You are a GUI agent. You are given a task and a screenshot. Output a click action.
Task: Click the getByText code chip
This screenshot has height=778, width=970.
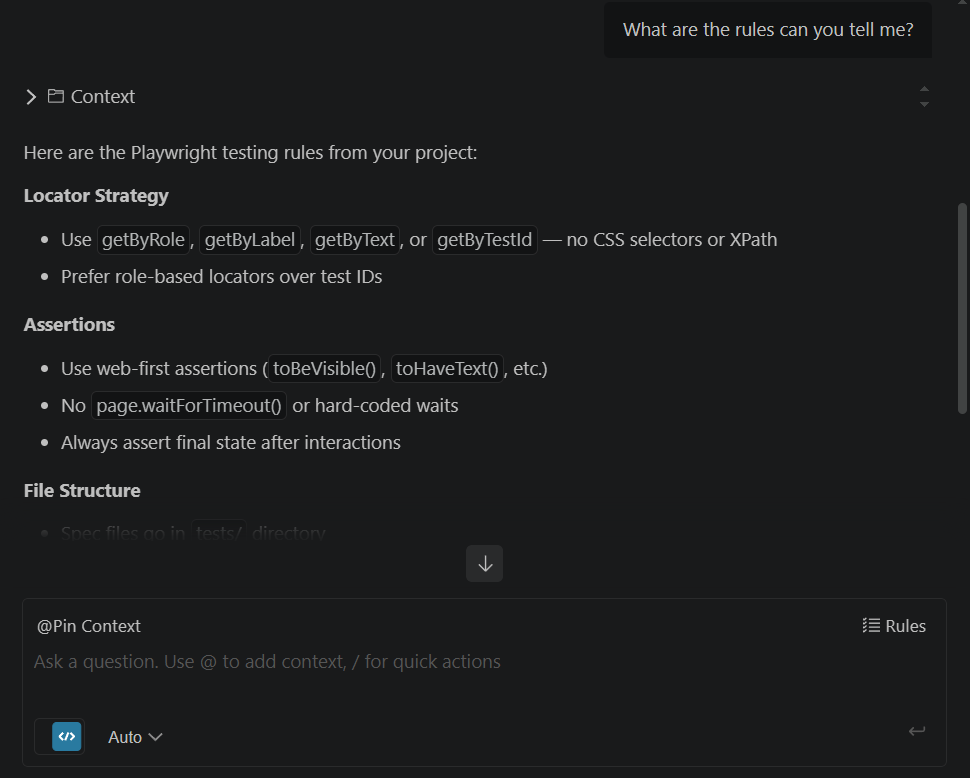tap(355, 240)
